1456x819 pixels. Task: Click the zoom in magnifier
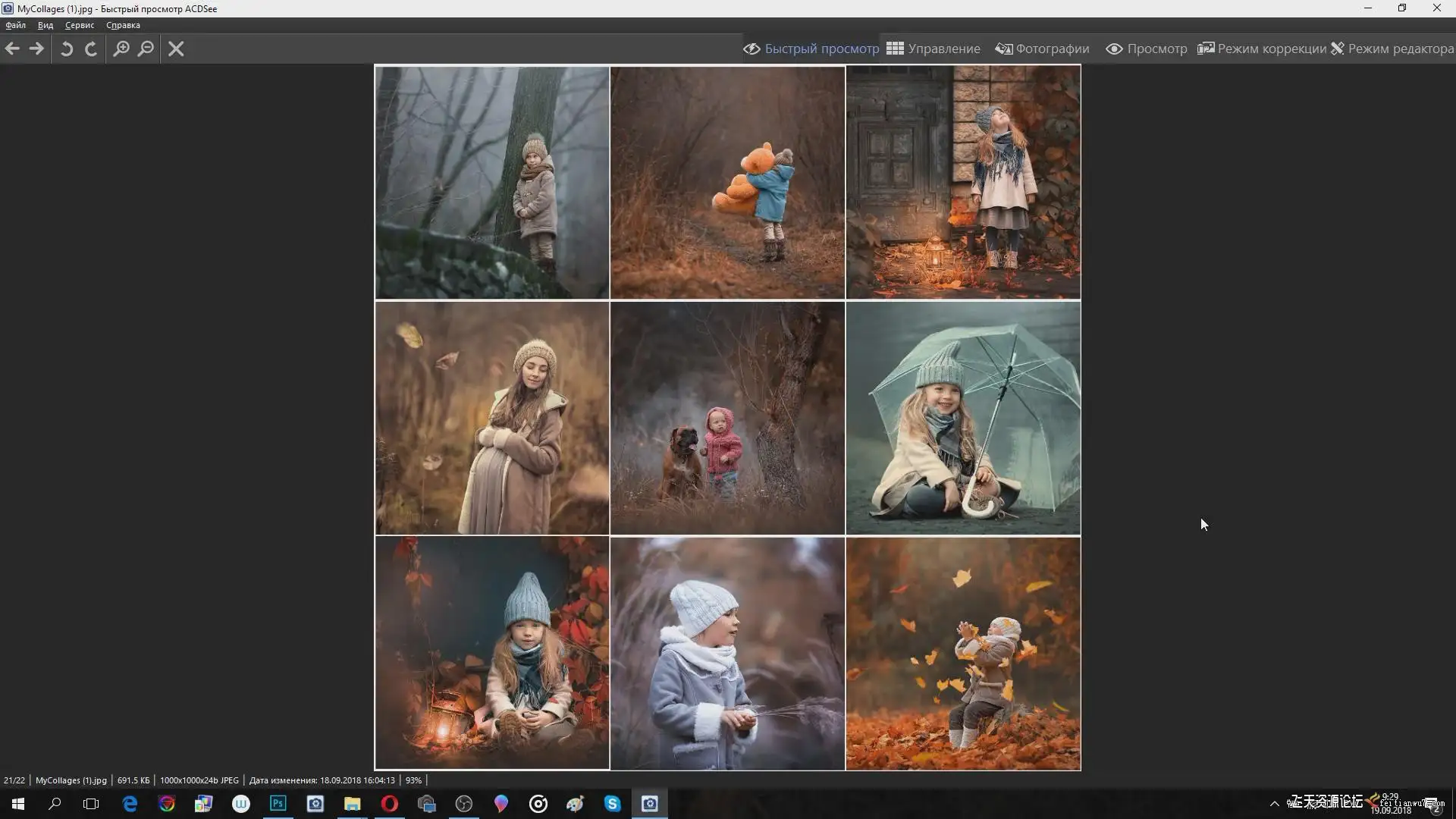pos(121,49)
